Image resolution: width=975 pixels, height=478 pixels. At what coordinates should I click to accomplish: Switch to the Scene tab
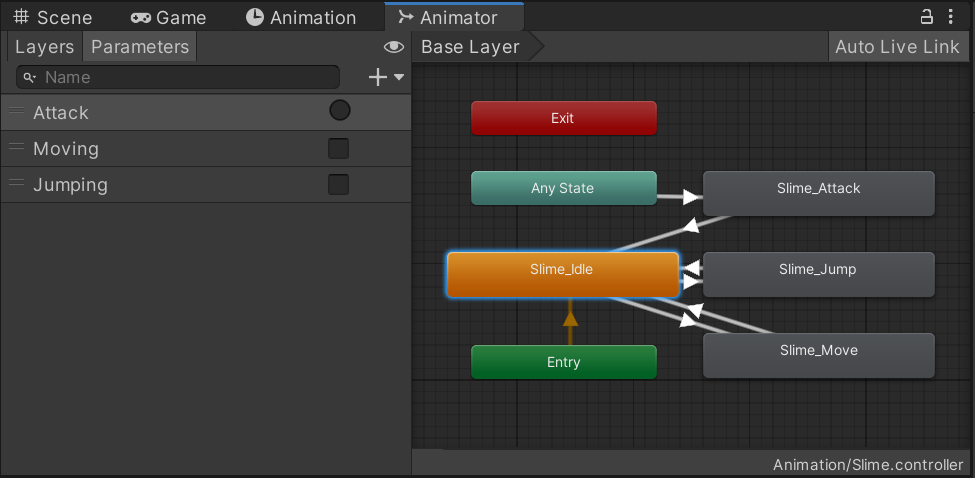(x=52, y=17)
